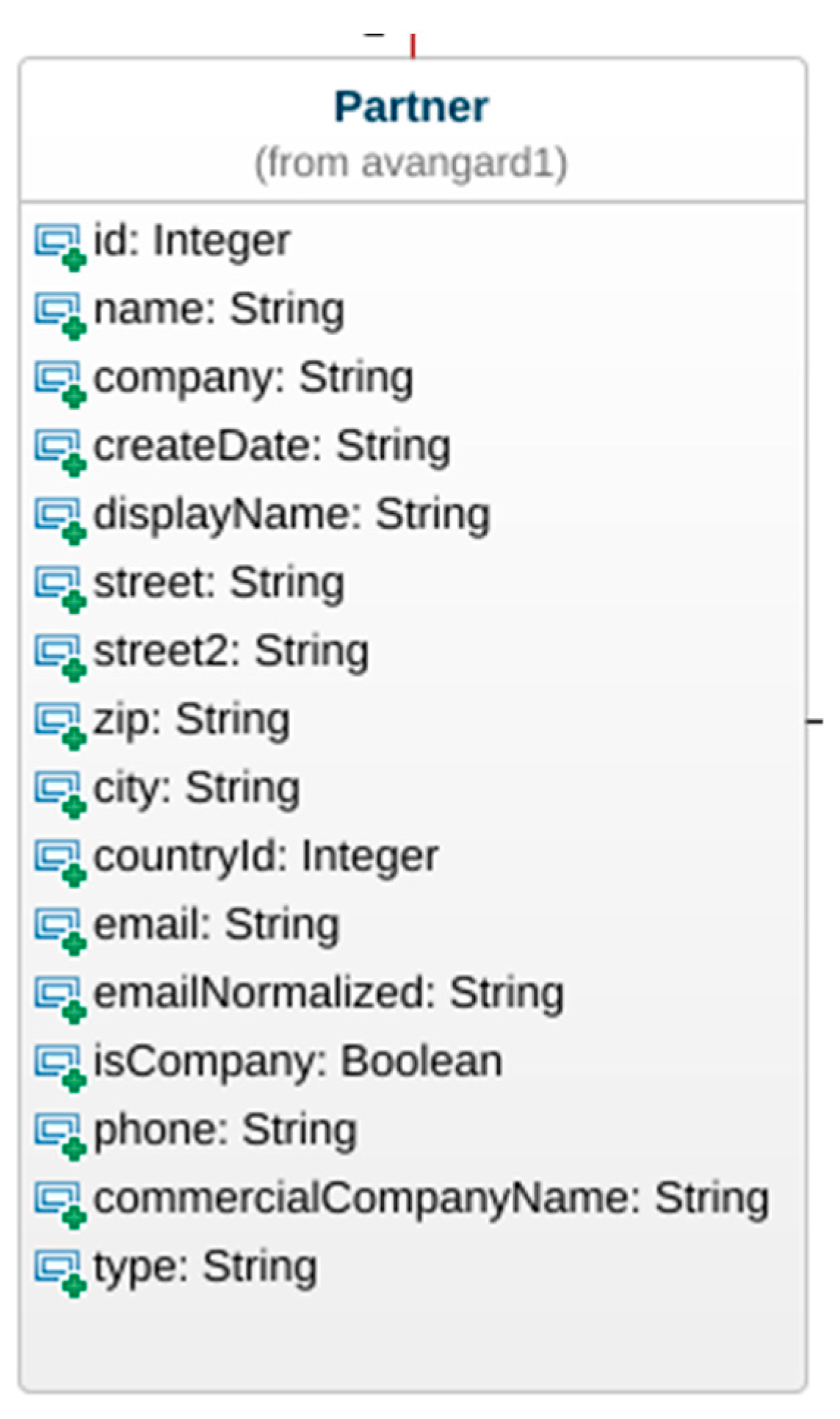This screenshot has height=1419, width=840.
Task: Click the "city: String" attribute text
Action: [x=196, y=789]
